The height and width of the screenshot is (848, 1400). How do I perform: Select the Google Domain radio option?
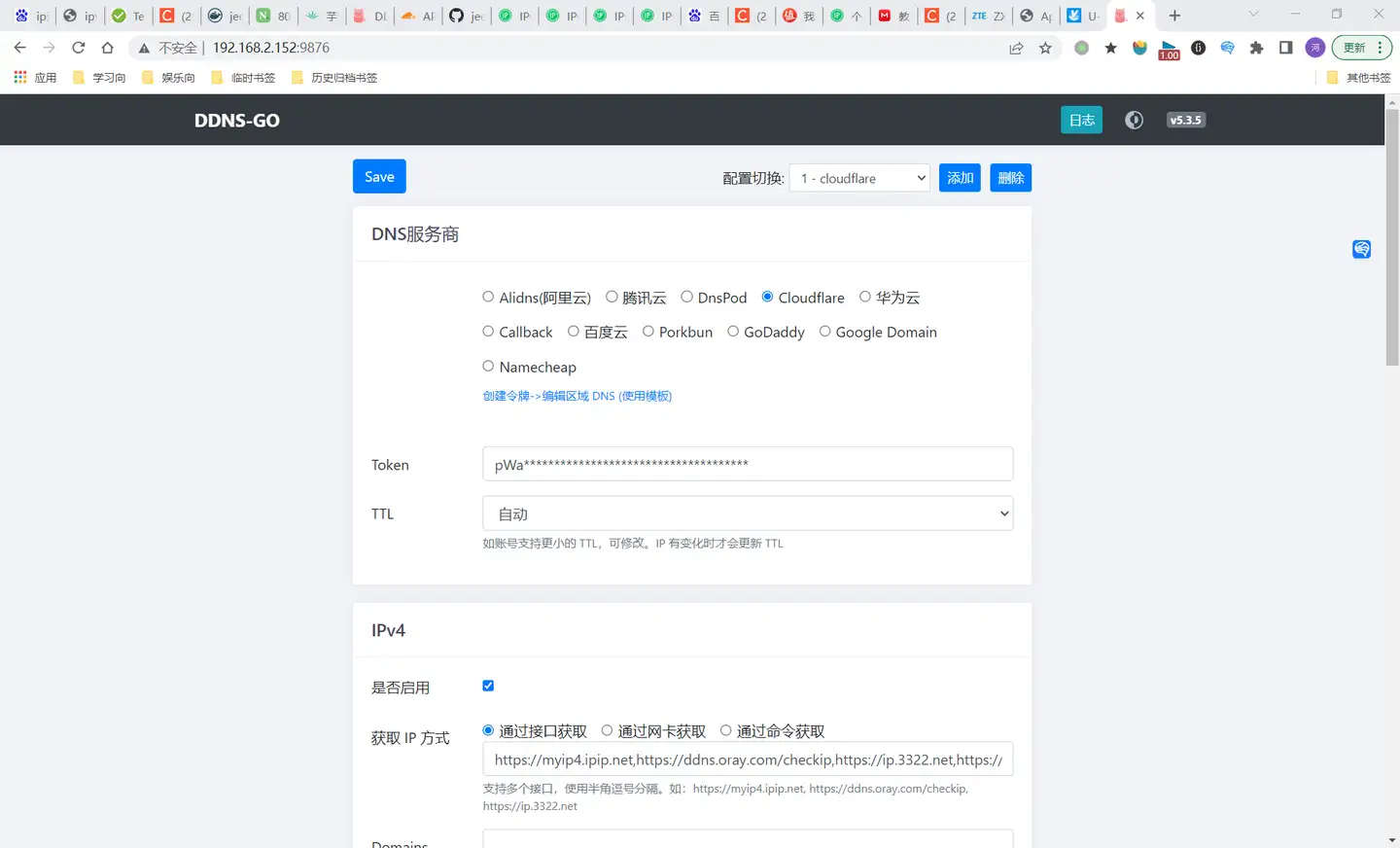[x=824, y=332]
